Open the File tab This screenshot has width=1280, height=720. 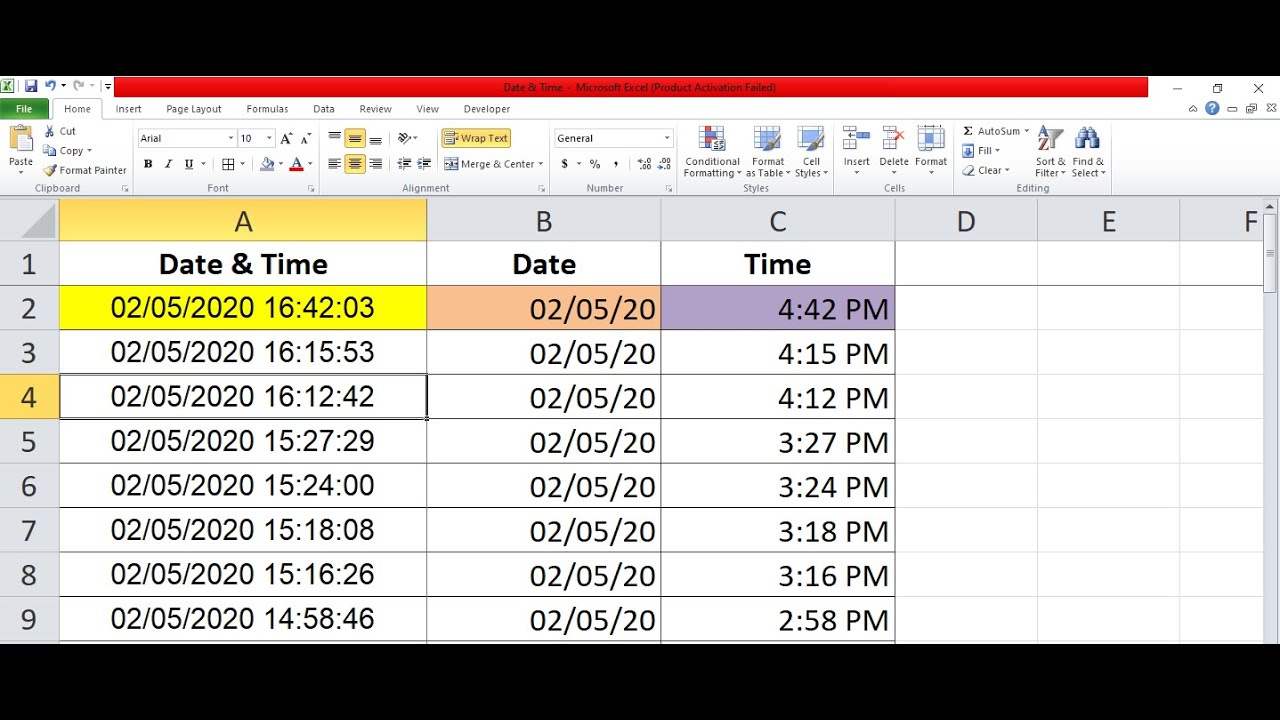click(x=24, y=109)
